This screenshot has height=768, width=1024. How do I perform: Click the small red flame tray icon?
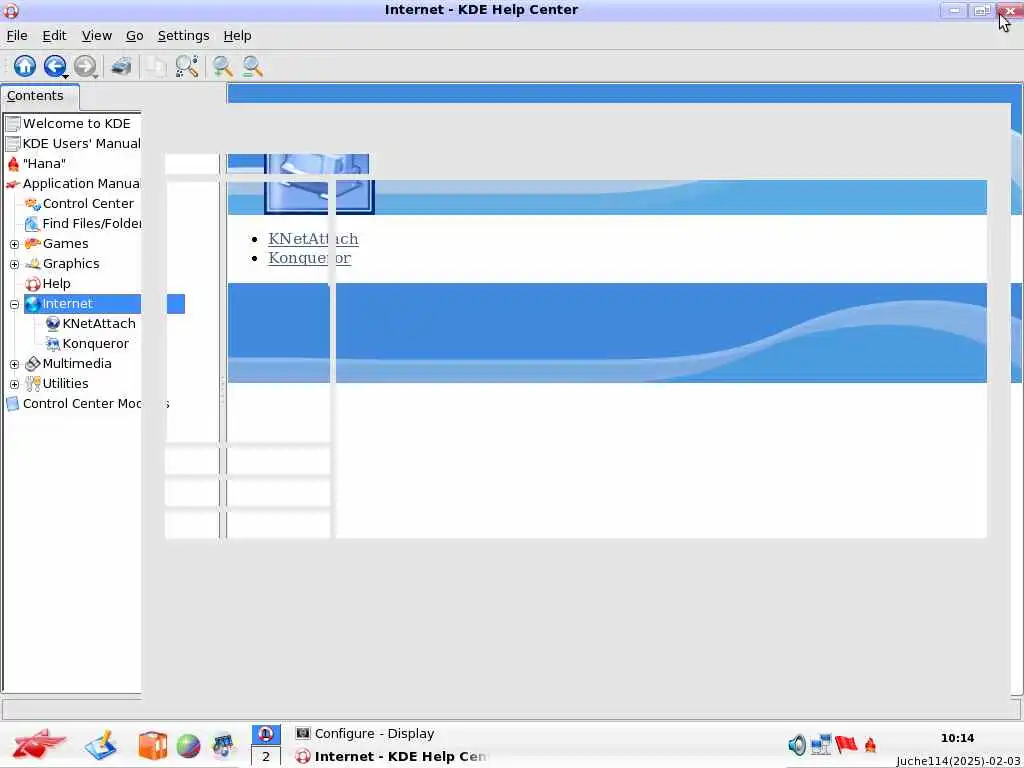coord(870,745)
